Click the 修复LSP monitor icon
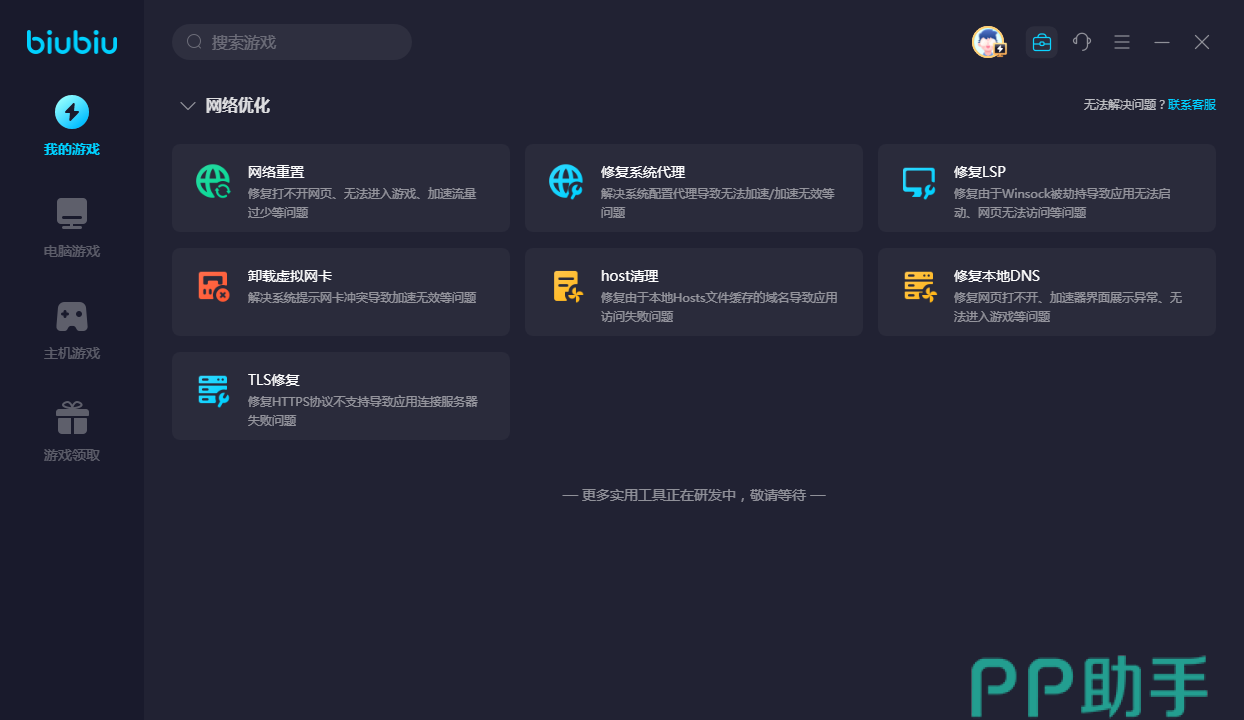The height and width of the screenshot is (720, 1244). pos(918,182)
